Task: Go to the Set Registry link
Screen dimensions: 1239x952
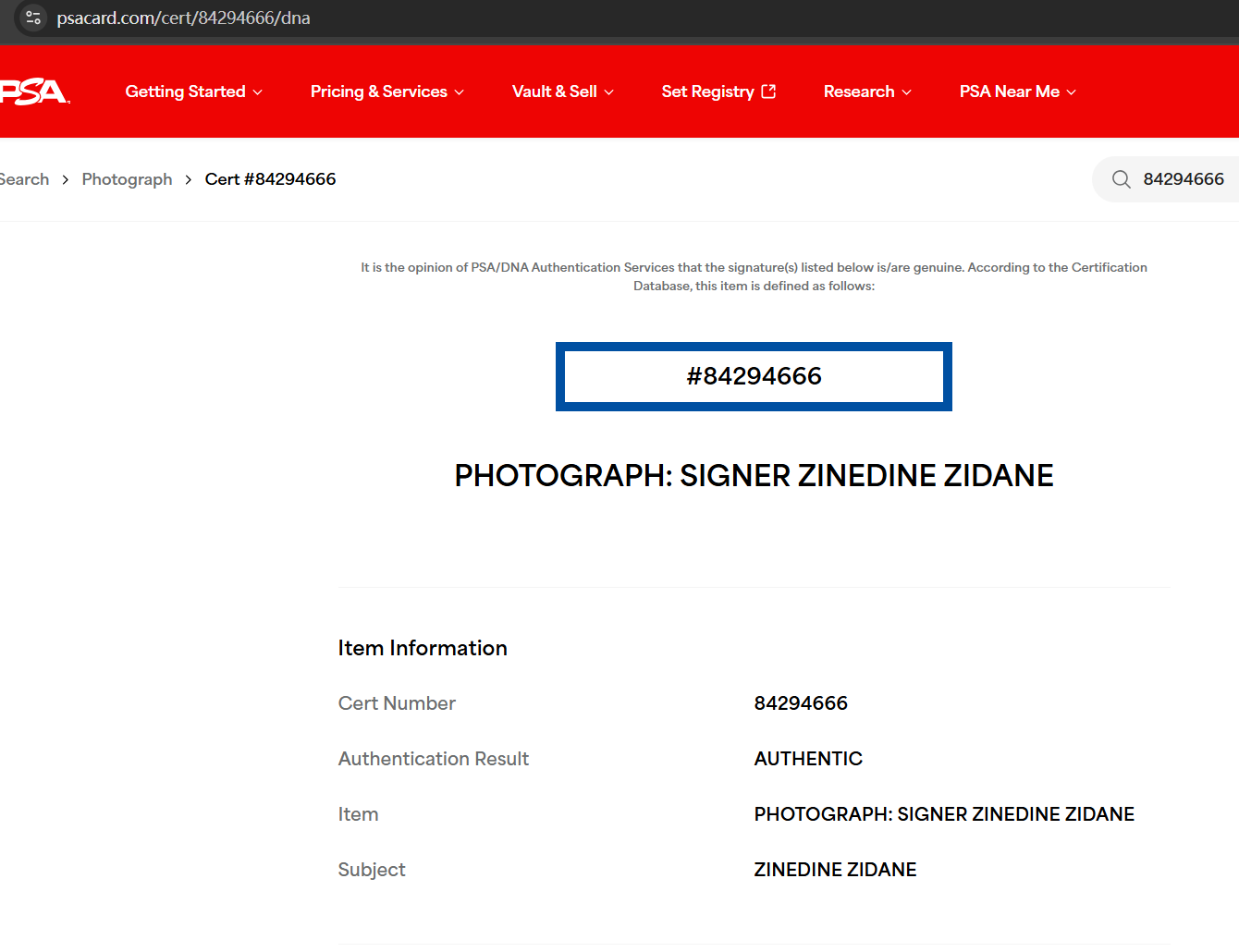Action: tap(707, 92)
